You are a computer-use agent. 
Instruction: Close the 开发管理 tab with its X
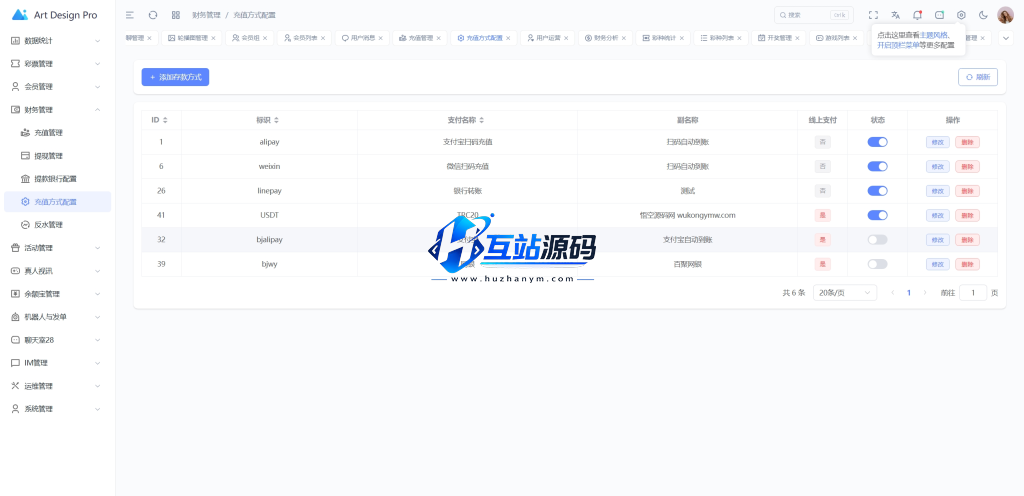tap(797, 38)
